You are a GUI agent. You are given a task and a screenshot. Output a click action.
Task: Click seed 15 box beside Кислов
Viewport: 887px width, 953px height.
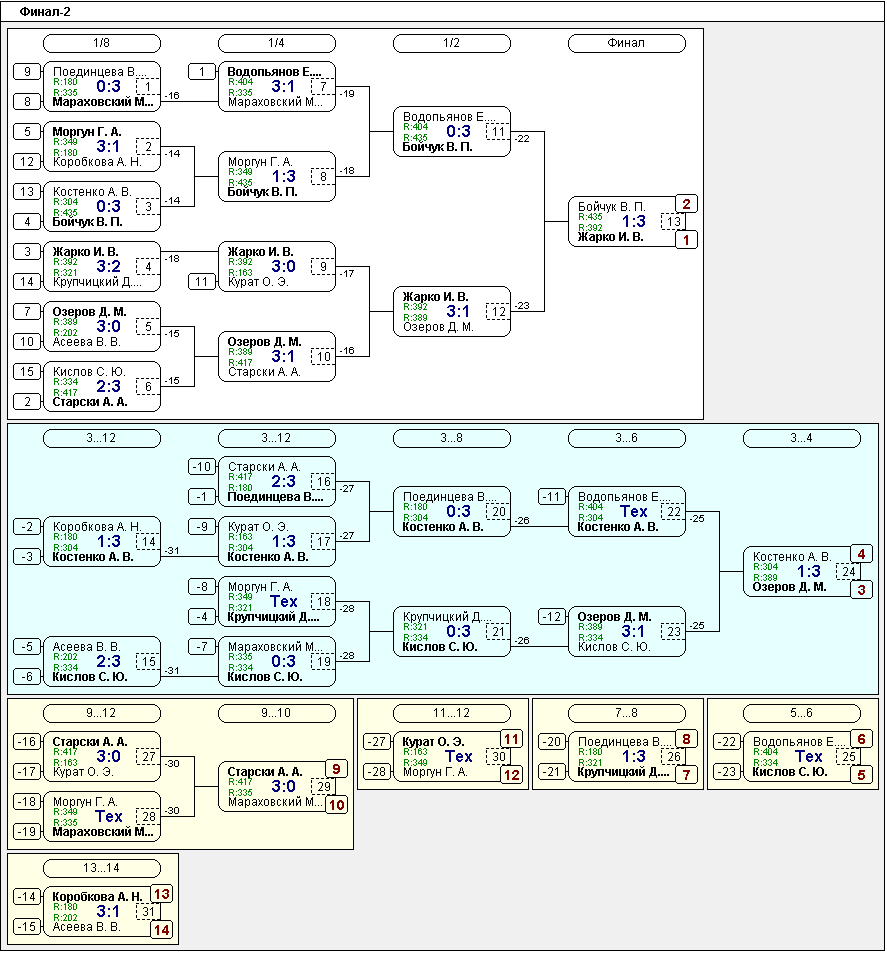coord(27,372)
